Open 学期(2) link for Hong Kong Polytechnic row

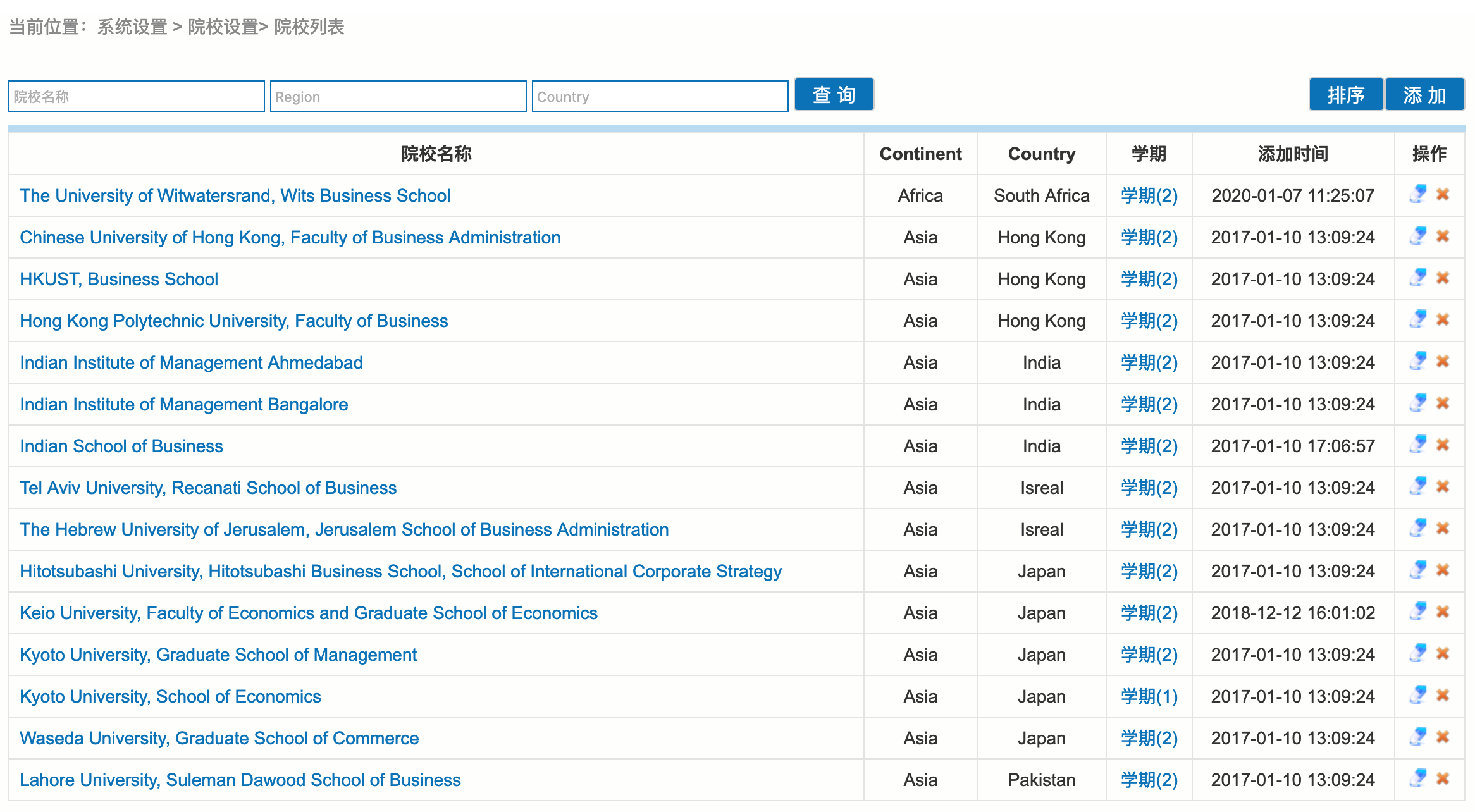pos(1149,321)
